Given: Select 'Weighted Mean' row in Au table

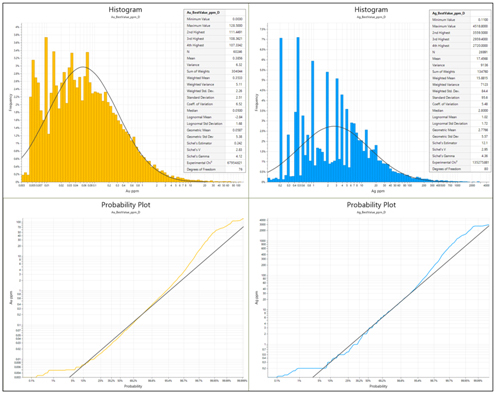Looking at the screenshot, I should 215,78.
